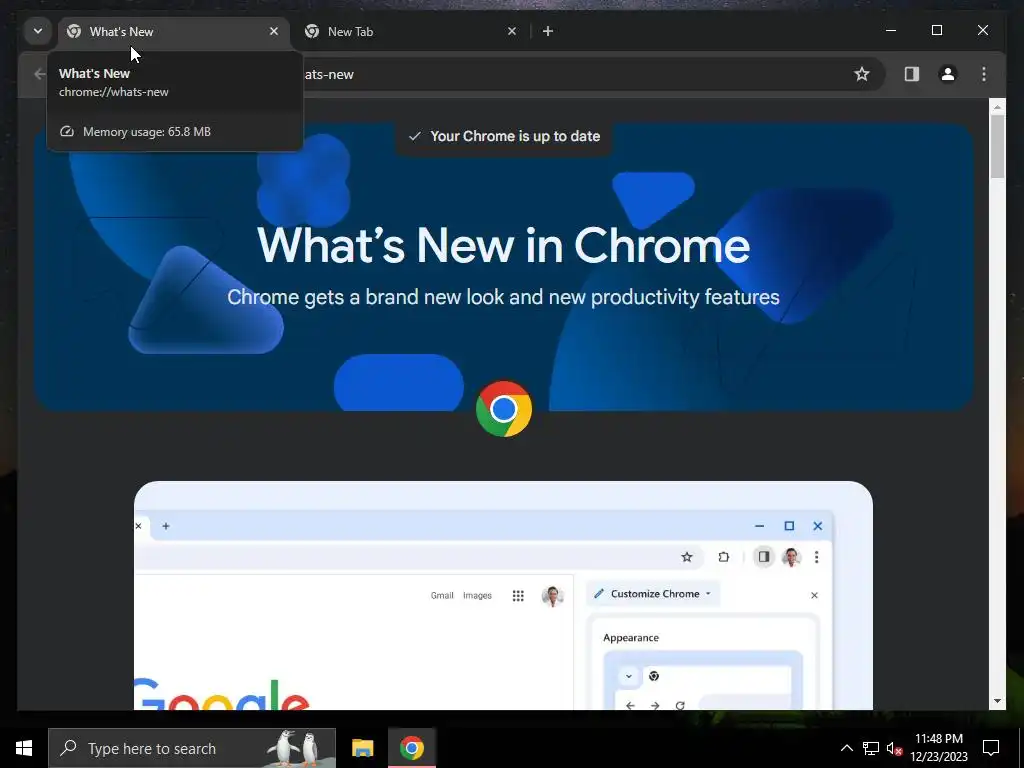Open a new tab with plus button

[x=548, y=31]
